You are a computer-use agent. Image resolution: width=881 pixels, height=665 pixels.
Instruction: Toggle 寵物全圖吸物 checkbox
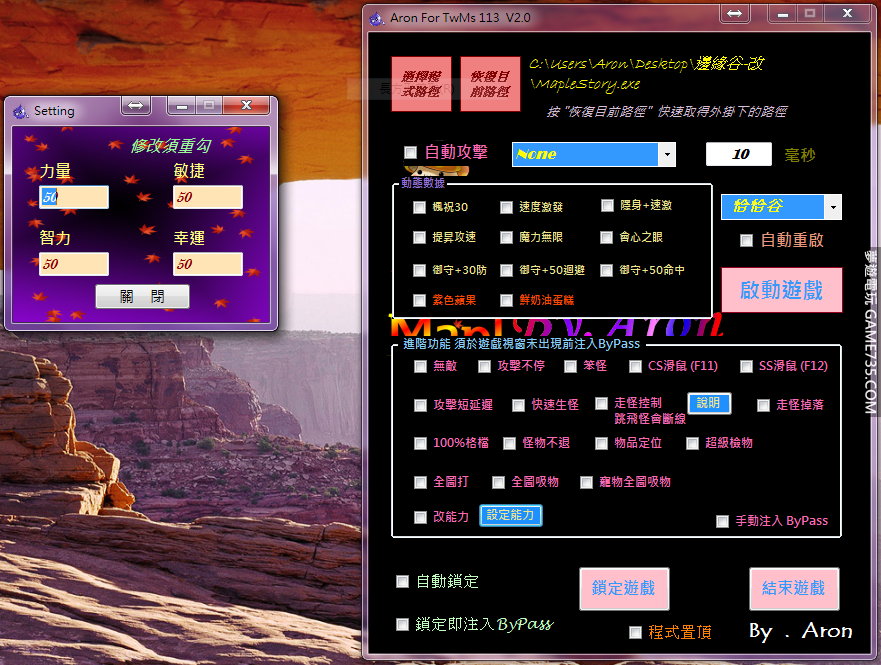pyautogui.click(x=587, y=482)
